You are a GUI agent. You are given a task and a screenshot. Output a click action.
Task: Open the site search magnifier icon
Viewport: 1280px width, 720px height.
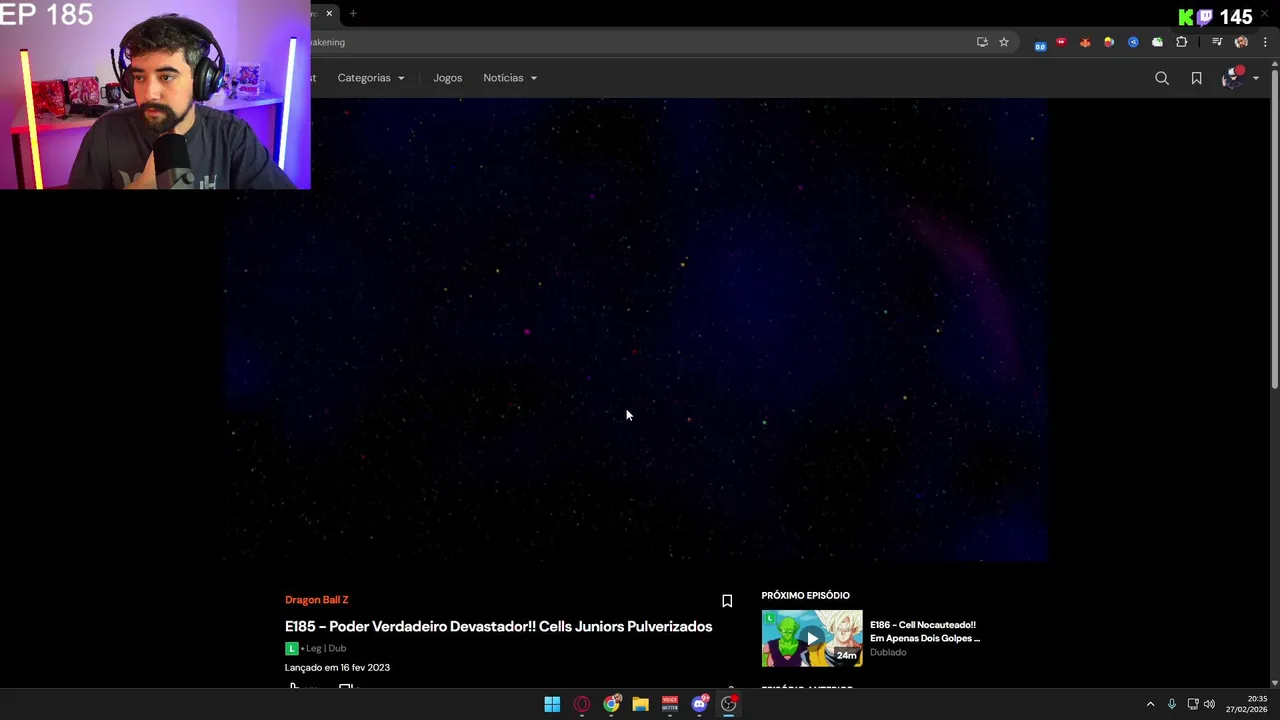pyautogui.click(x=1162, y=78)
